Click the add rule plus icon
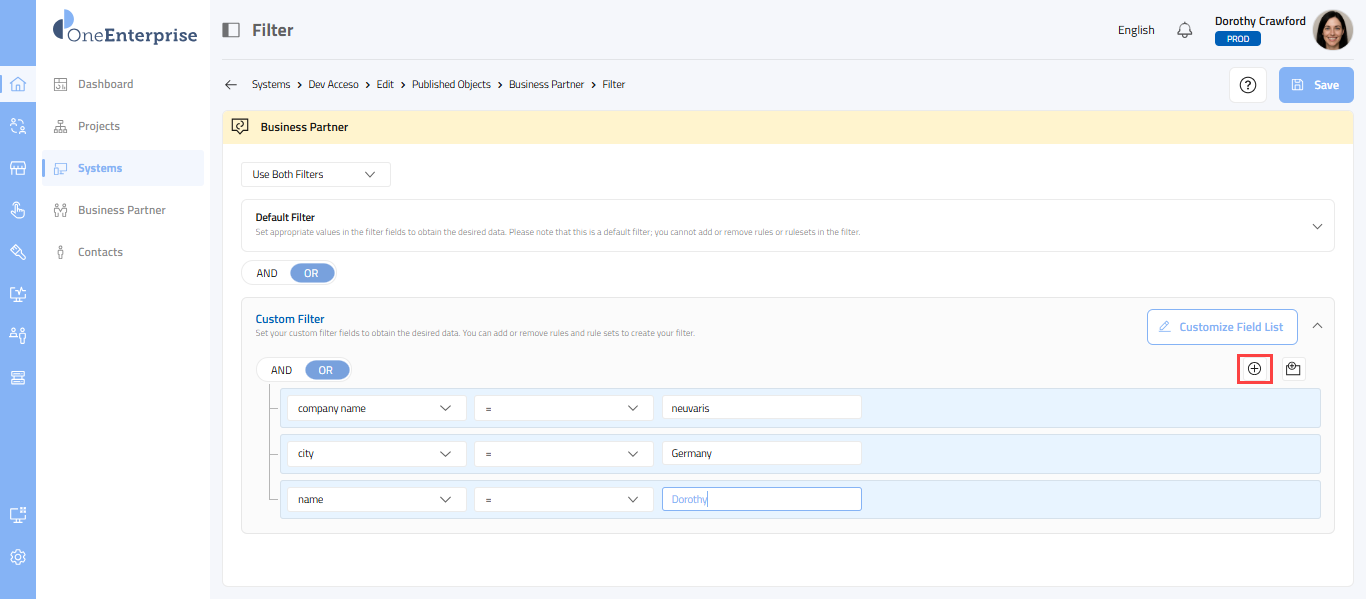The image size is (1366, 599). click(1254, 369)
